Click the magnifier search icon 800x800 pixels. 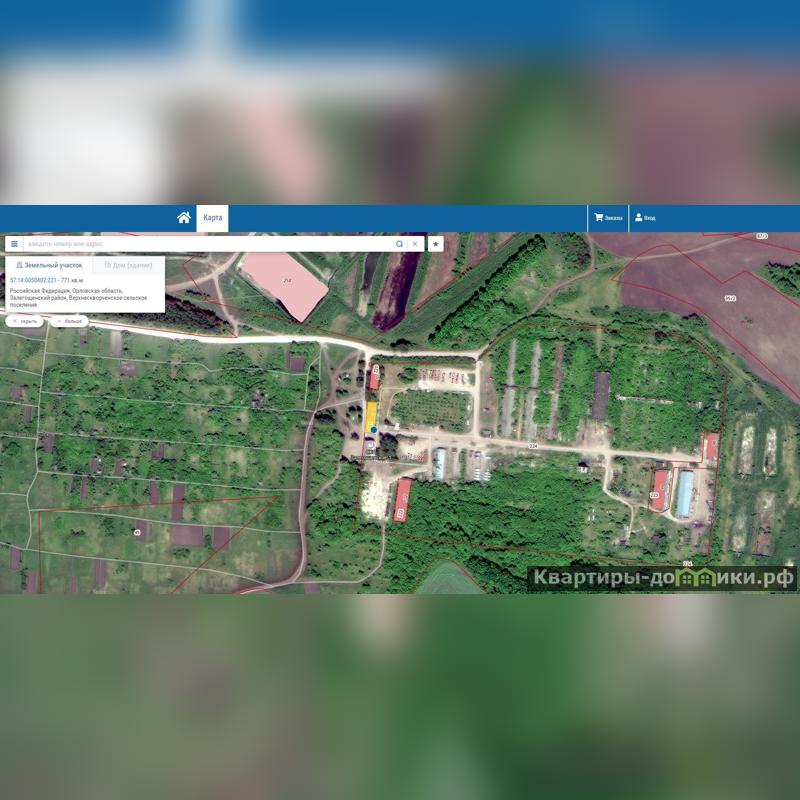click(399, 244)
